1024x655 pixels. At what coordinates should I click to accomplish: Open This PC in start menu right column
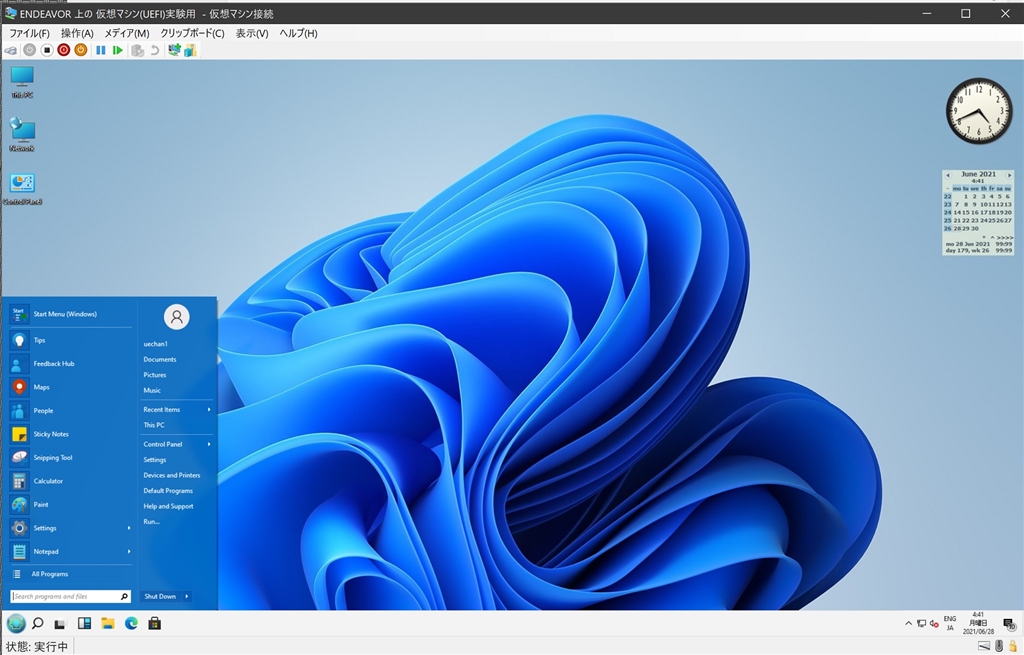pos(154,425)
